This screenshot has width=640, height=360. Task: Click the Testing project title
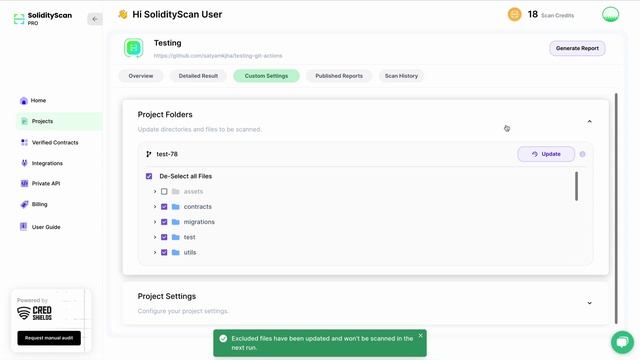[x=167, y=43]
